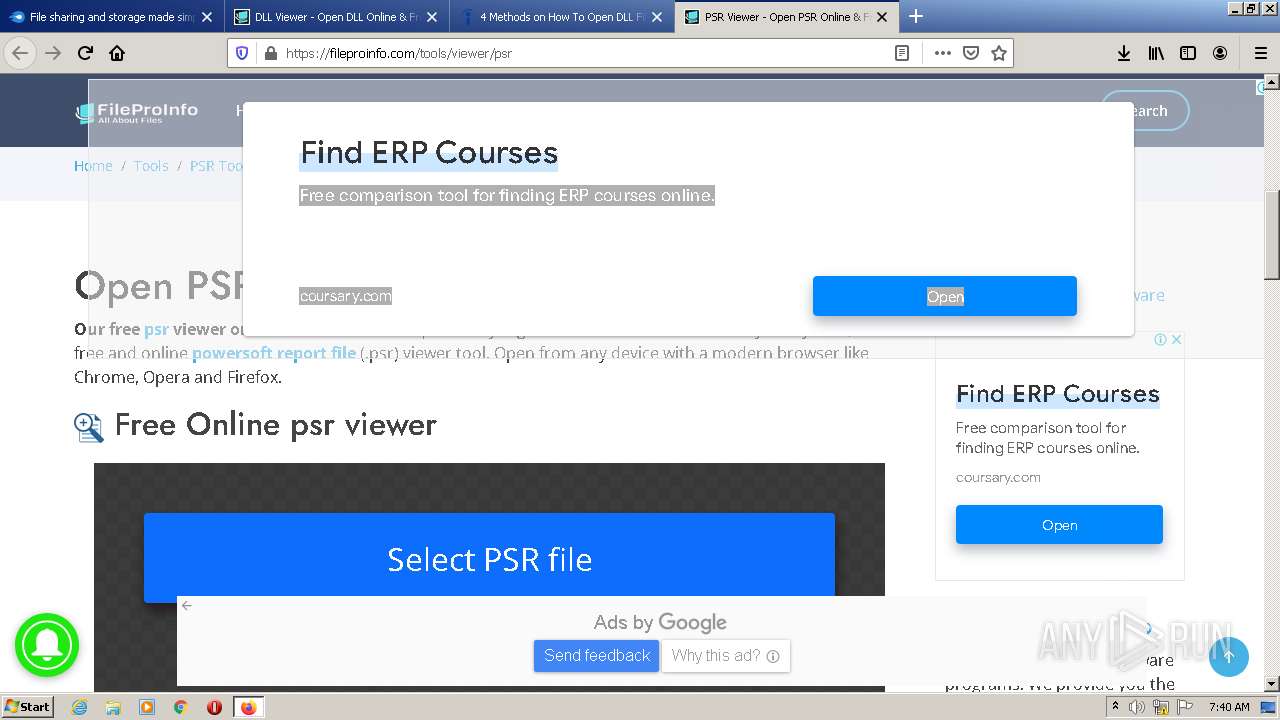The width and height of the screenshot is (1280, 720).
Task: Open the Firefox hamburger menu
Action: click(1260, 53)
